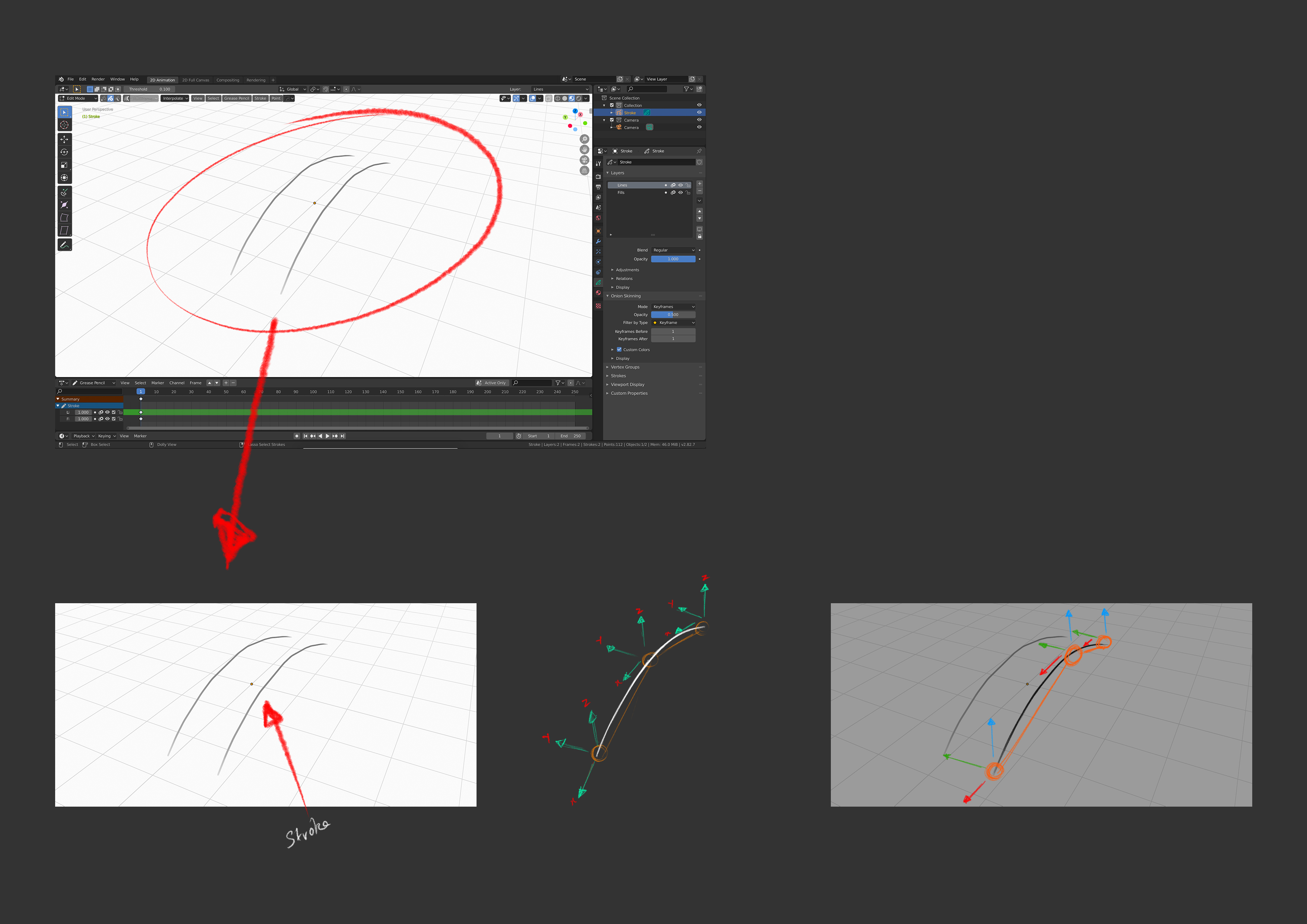Toggle the lock on the Lines layer

(x=688, y=185)
